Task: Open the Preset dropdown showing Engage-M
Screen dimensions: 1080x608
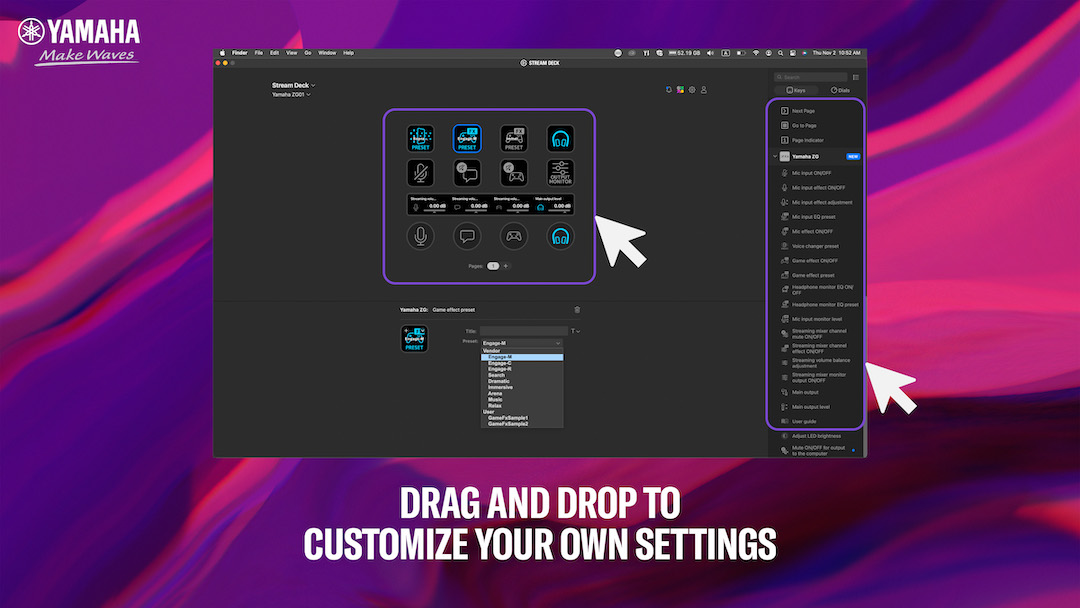Action: coord(521,343)
